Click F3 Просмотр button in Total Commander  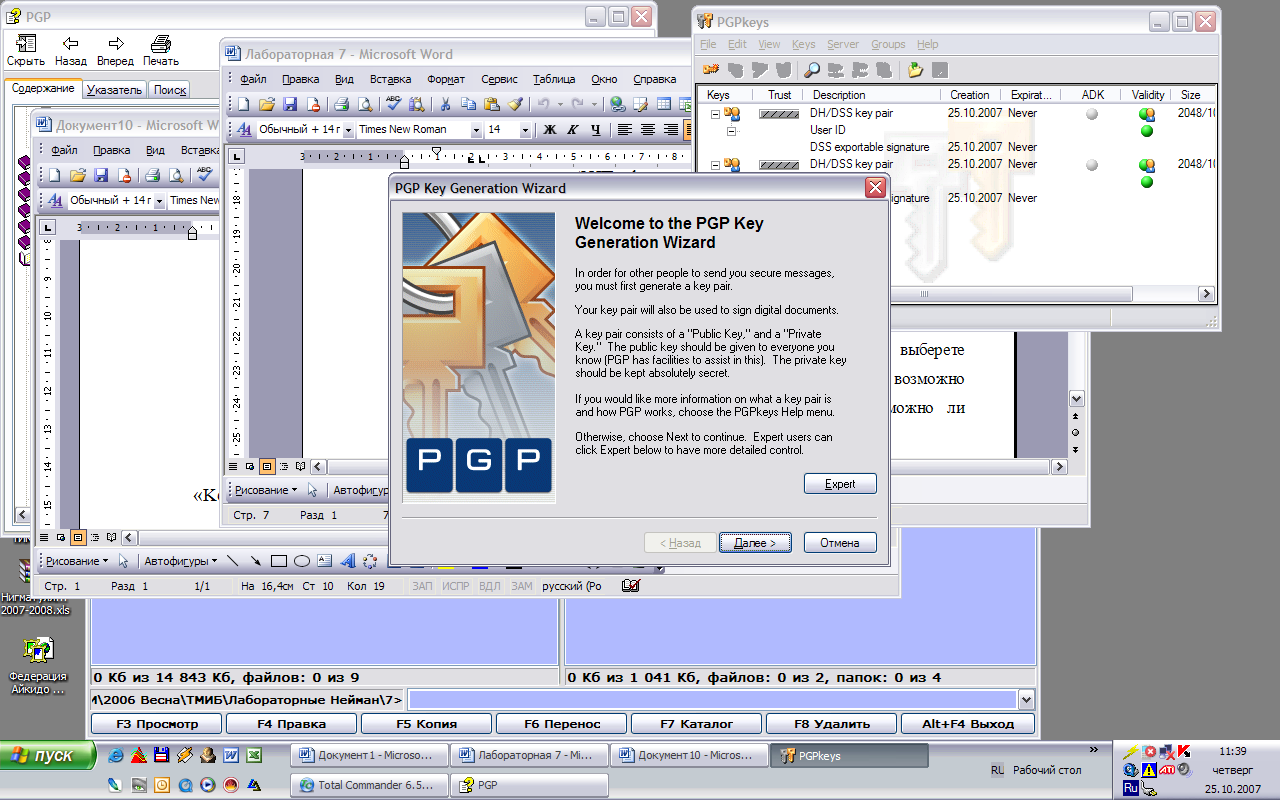157,724
